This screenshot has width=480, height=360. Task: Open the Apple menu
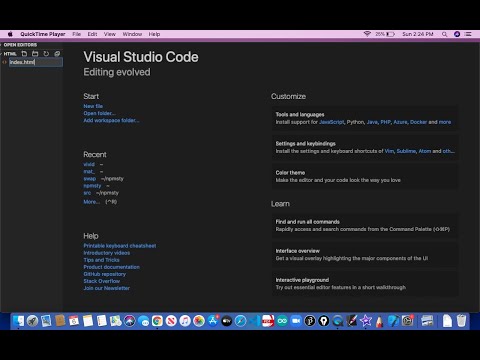click(x=10, y=34)
